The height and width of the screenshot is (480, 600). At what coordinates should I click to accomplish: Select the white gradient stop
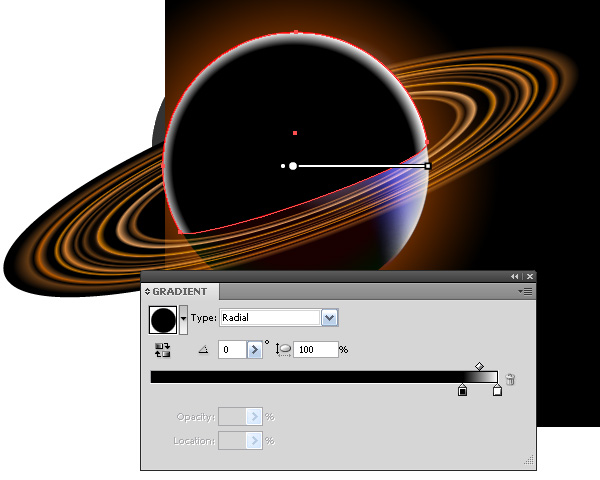pyautogui.click(x=497, y=390)
